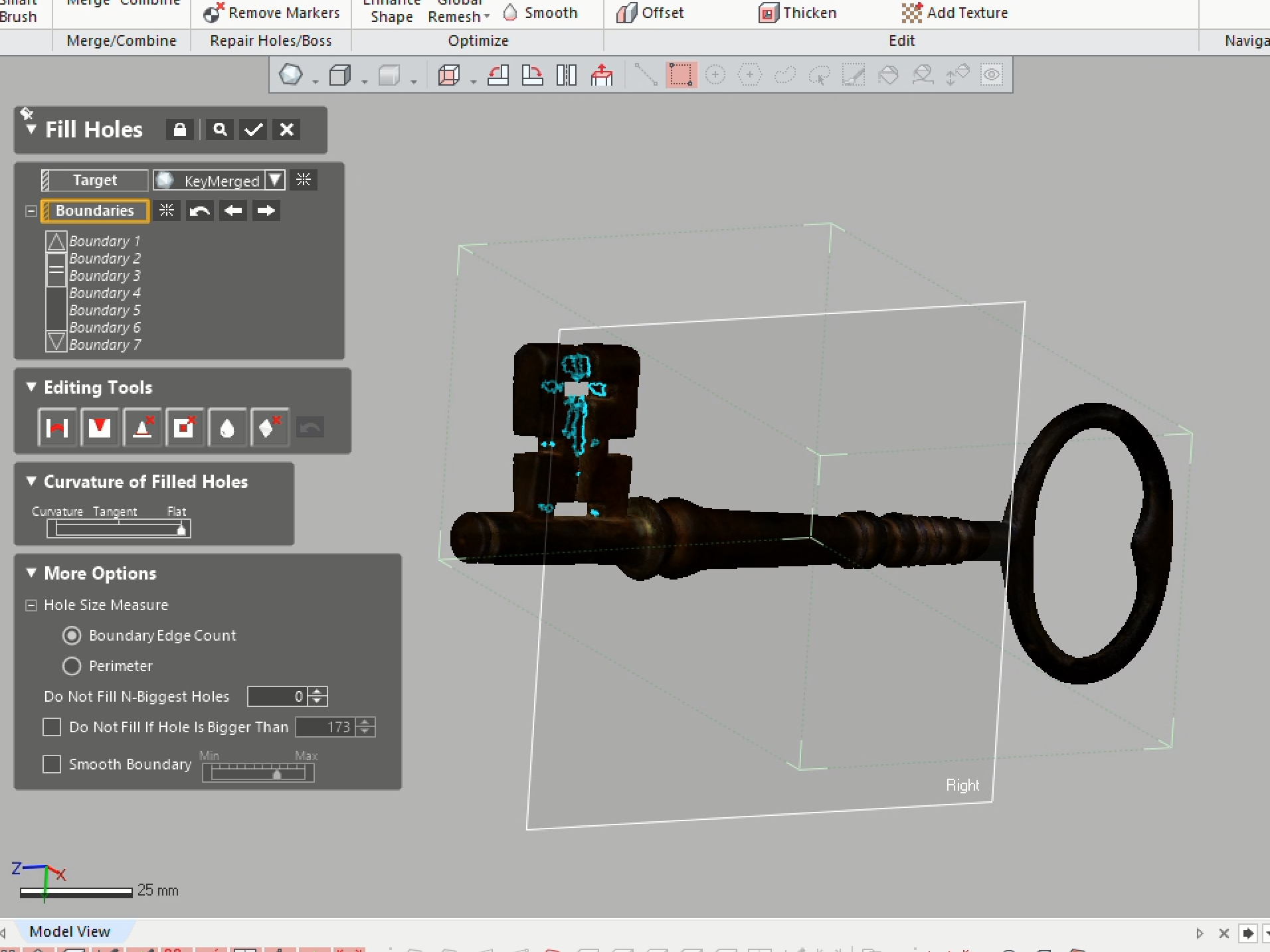Click the Curvature of Filled Holes slider
The height and width of the screenshot is (952, 1270).
pos(119,528)
